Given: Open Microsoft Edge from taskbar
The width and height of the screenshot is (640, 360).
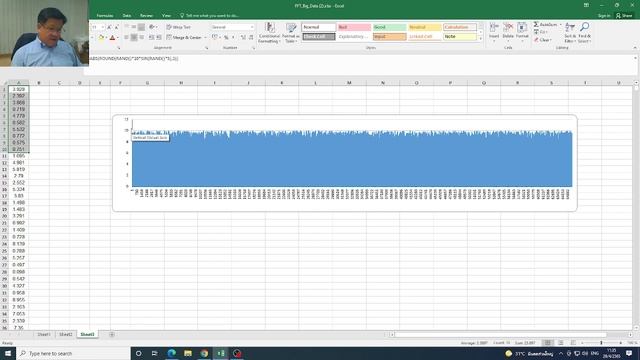Looking at the screenshot, I should [171, 353].
